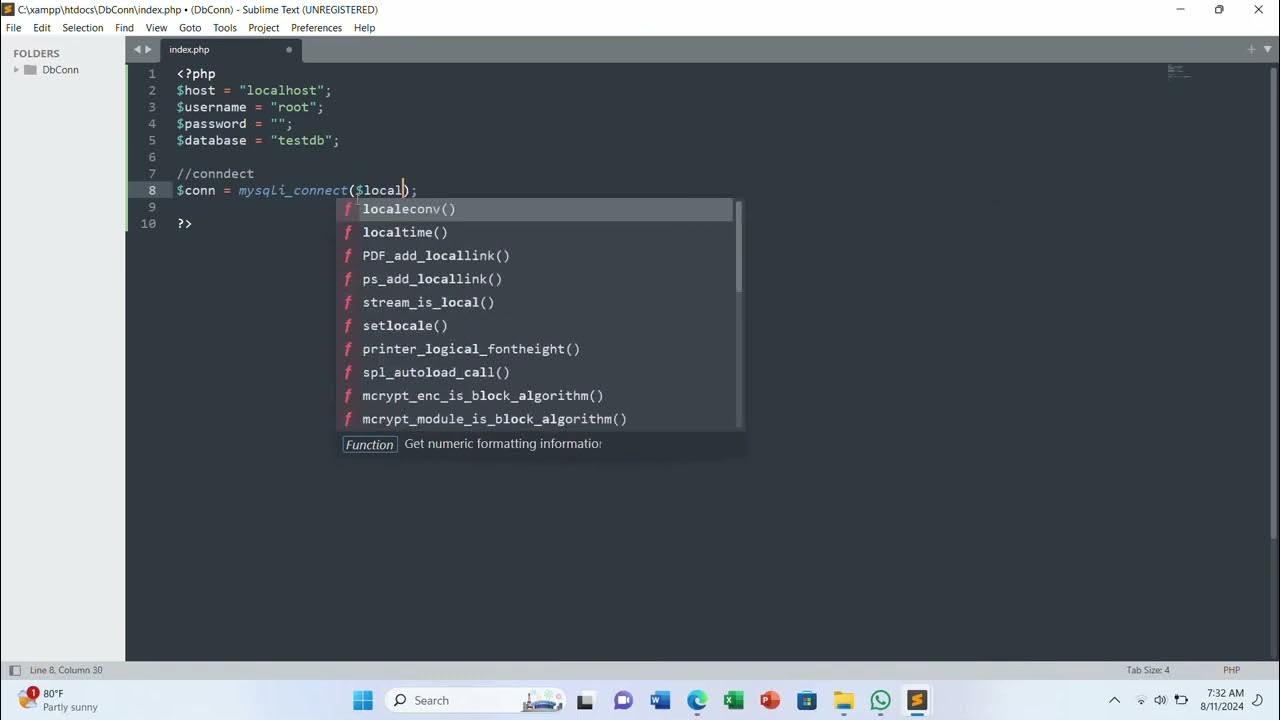The height and width of the screenshot is (720, 1280).
Task: Open the Help menu
Action: (x=365, y=28)
